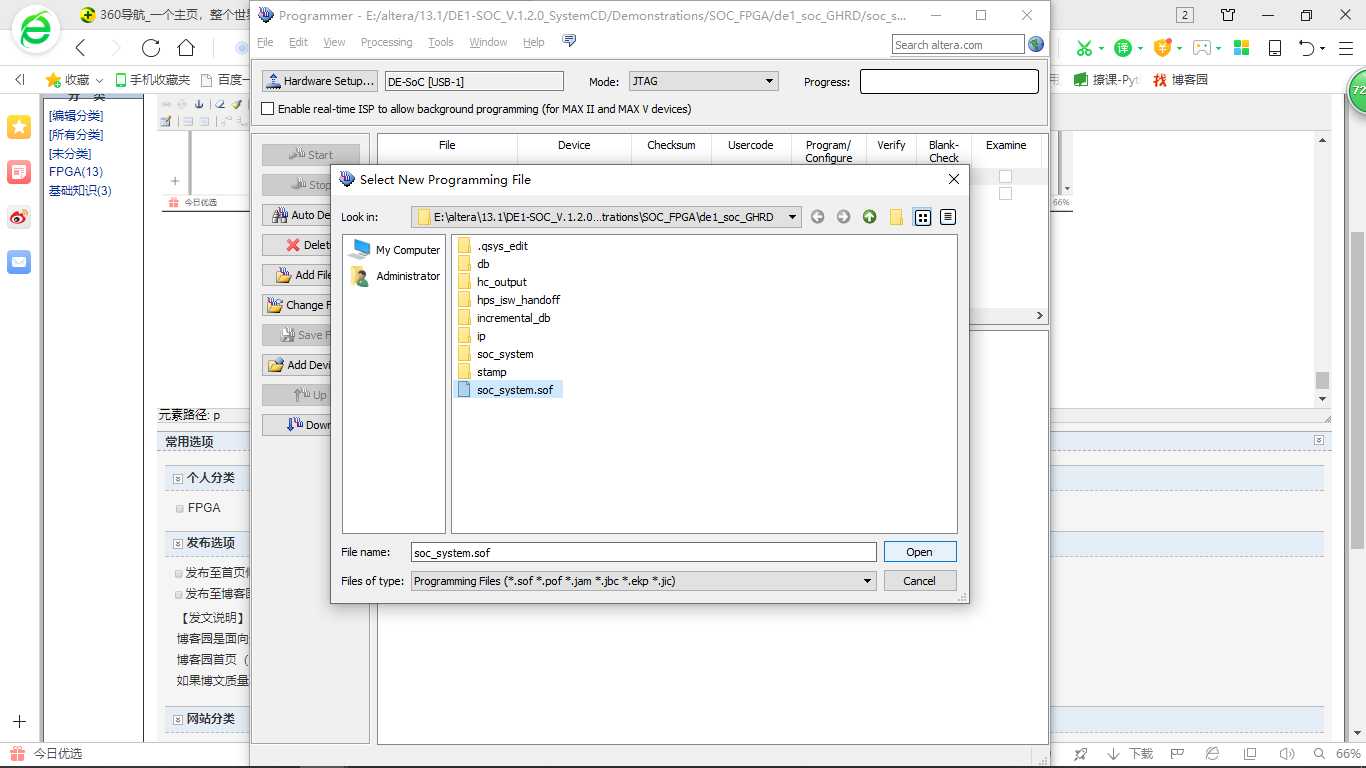This screenshot has height=768, width=1366.
Task: Click the mobile device icon in browser toolbar
Action: coord(1275,48)
